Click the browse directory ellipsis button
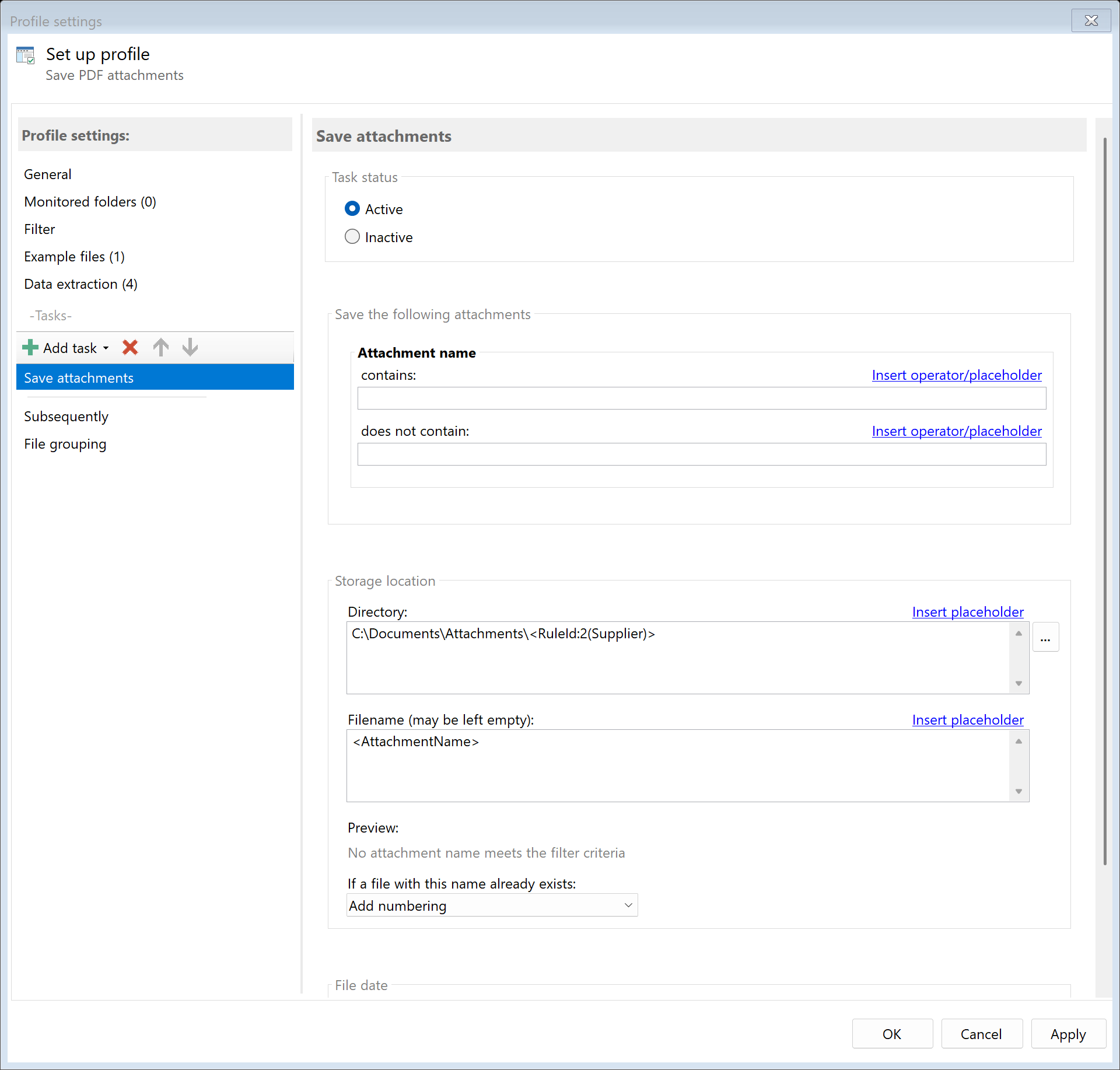 1045,638
